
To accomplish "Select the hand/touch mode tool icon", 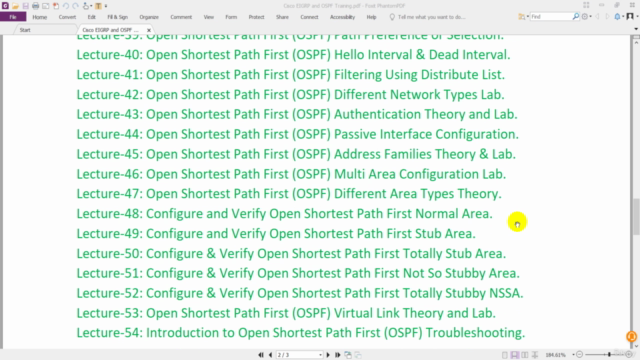I will (x=86, y=6).
